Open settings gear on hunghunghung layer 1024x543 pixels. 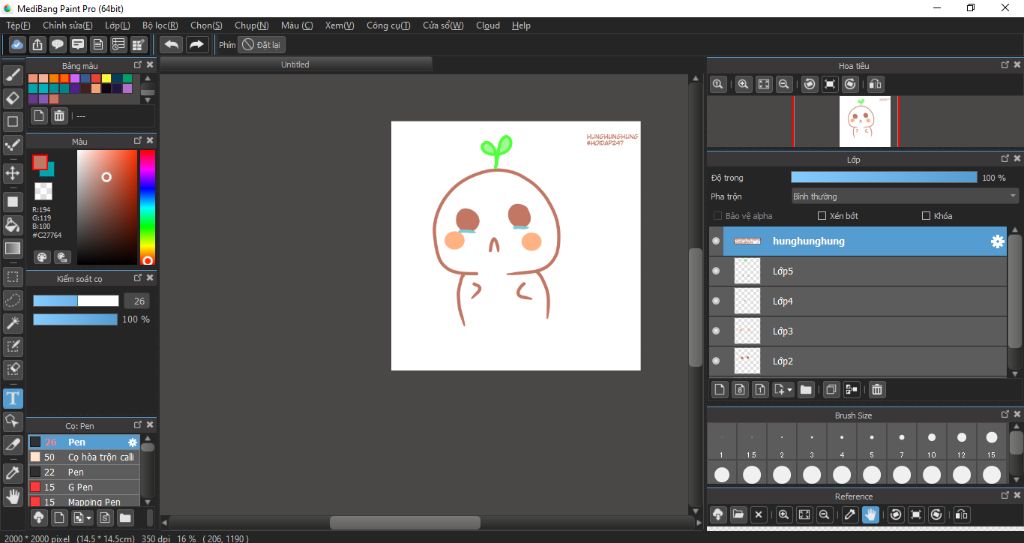click(997, 241)
